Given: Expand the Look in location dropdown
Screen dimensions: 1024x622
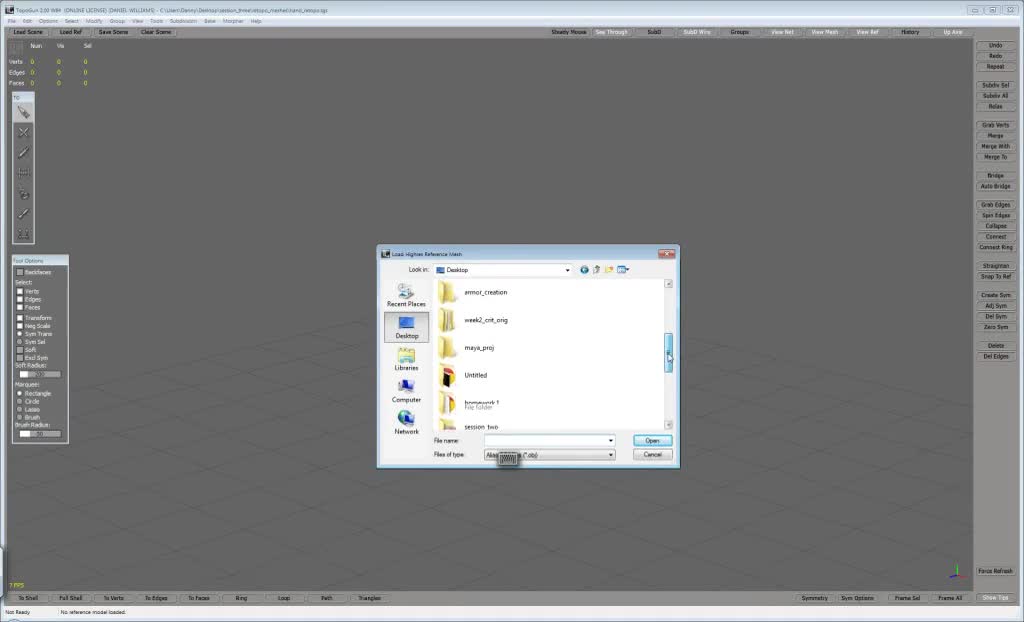Looking at the screenshot, I should pos(567,270).
